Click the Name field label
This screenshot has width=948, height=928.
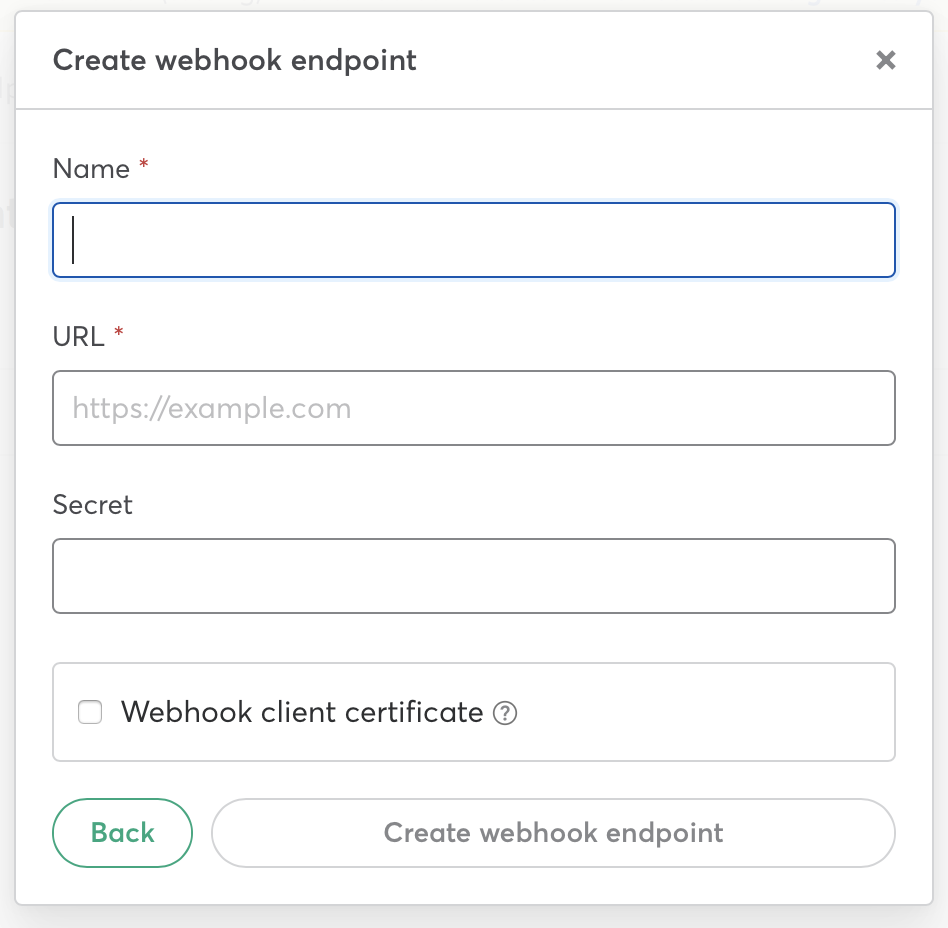pyautogui.click(x=91, y=169)
